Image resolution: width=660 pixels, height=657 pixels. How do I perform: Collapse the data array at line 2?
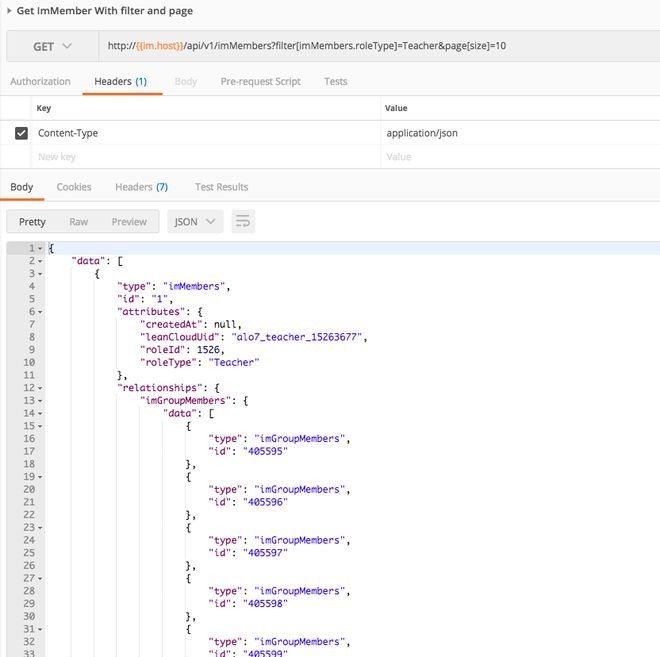pyautogui.click(x=40, y=261)
